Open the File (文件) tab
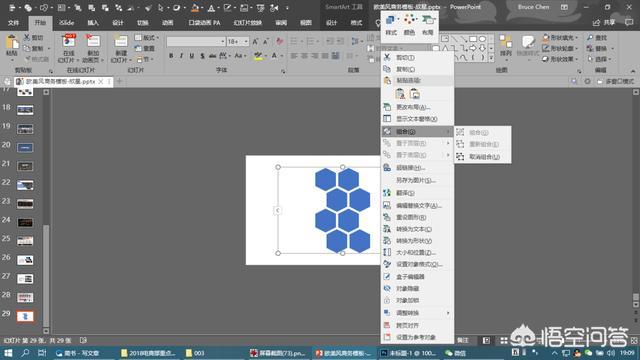 [13, 23]
